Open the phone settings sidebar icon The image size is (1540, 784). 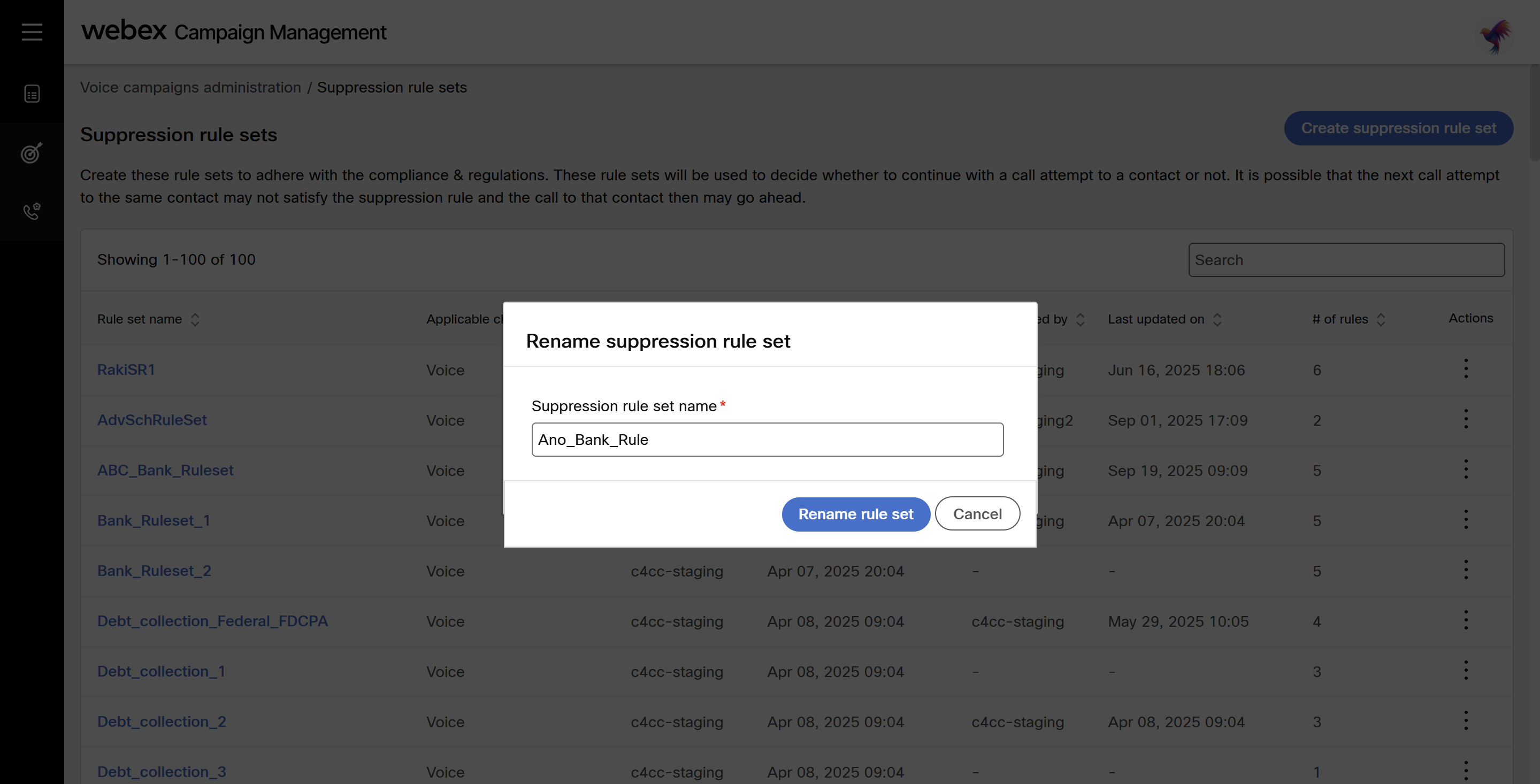[32, 211]
